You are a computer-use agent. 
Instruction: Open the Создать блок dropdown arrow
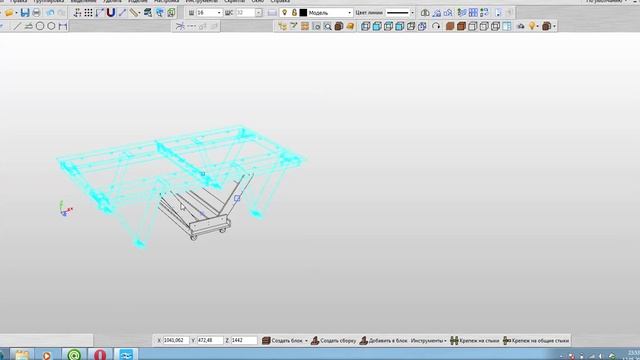(x=306, y=340)
